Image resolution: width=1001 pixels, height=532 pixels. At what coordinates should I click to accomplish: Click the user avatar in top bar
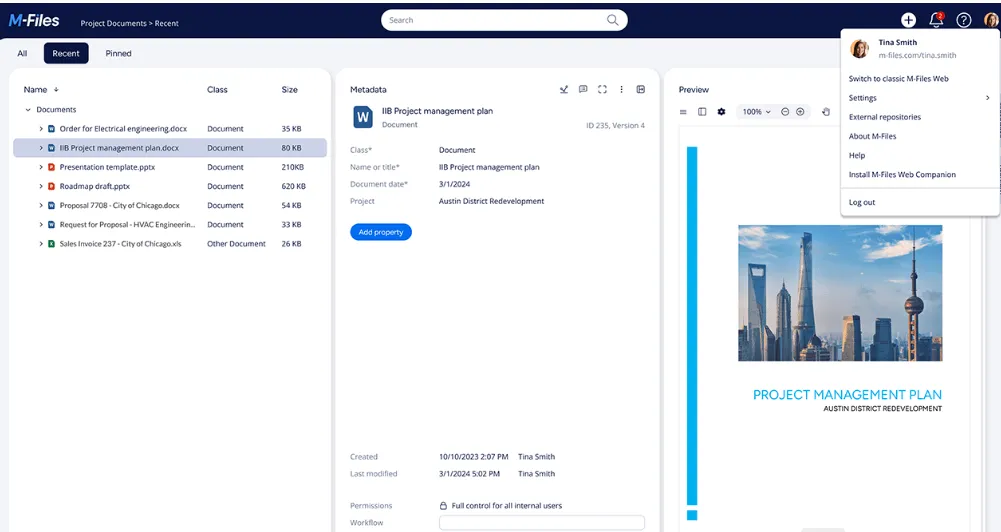click(991, 20)
